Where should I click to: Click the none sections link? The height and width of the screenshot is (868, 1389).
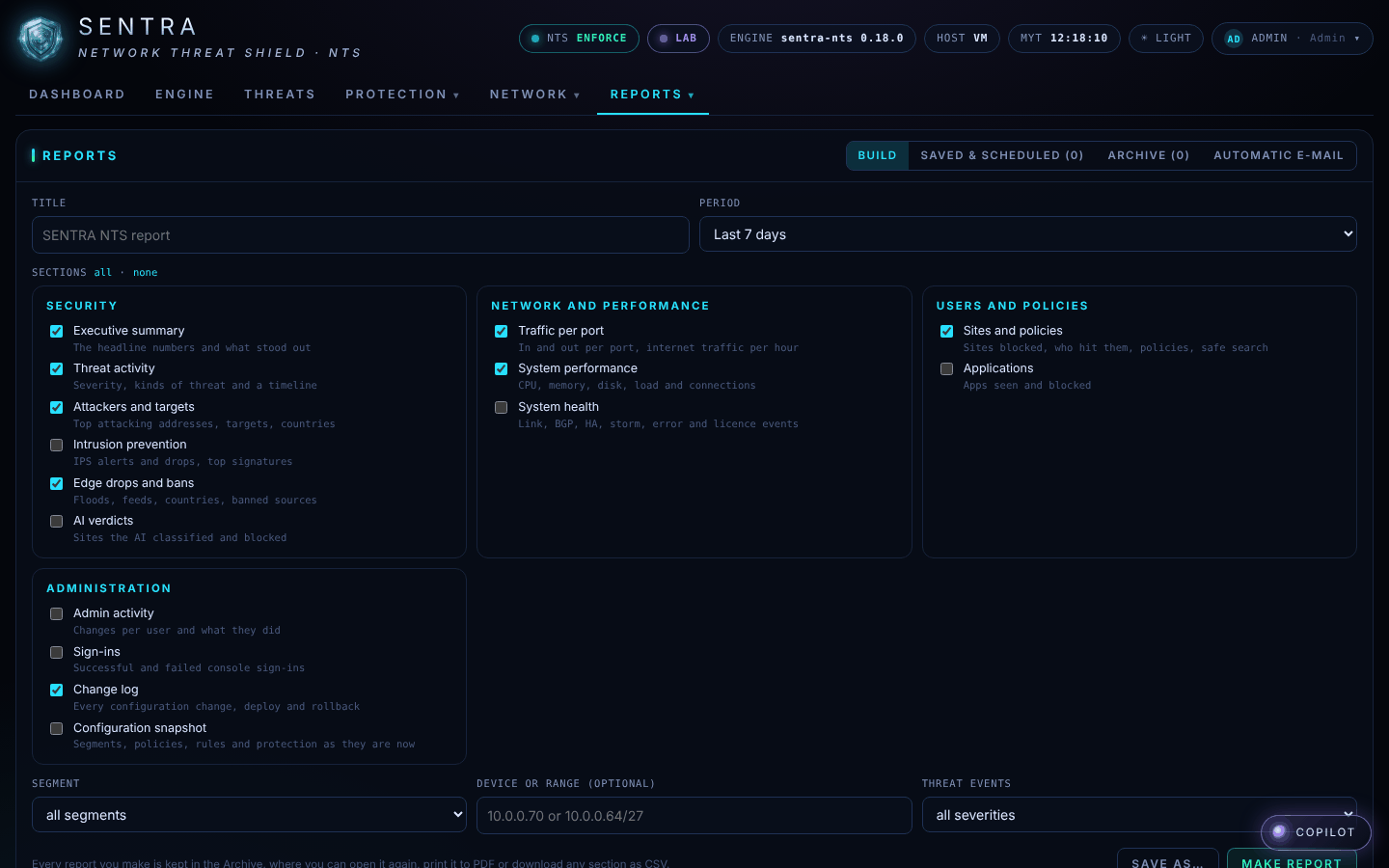click(x=145, y=273)
